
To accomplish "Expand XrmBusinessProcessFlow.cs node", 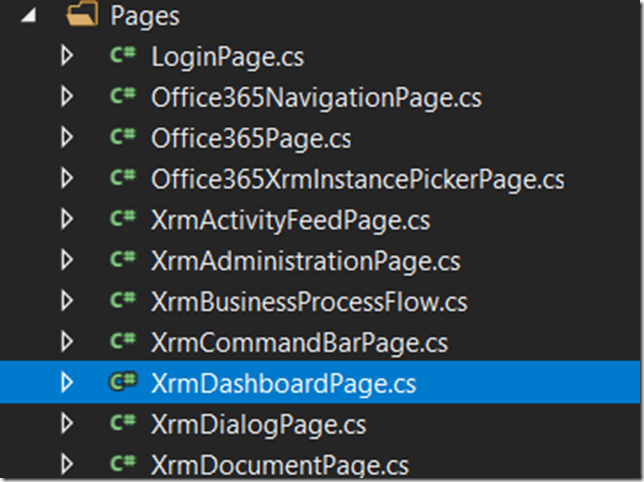I will coord(67,301).
